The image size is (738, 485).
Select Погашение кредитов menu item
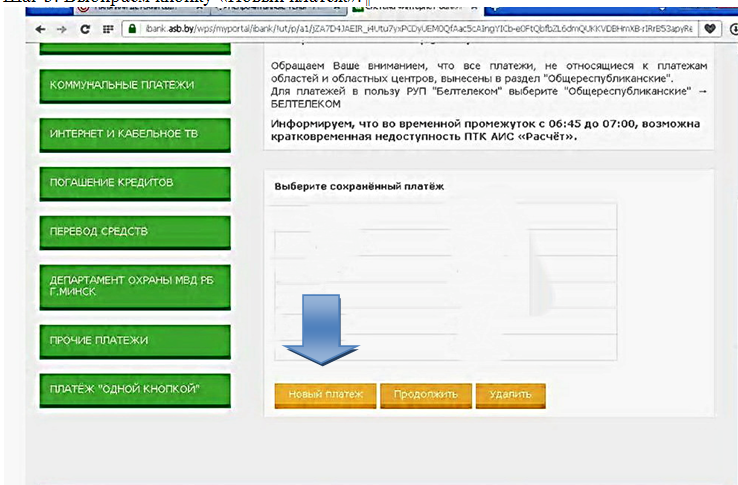134,183
